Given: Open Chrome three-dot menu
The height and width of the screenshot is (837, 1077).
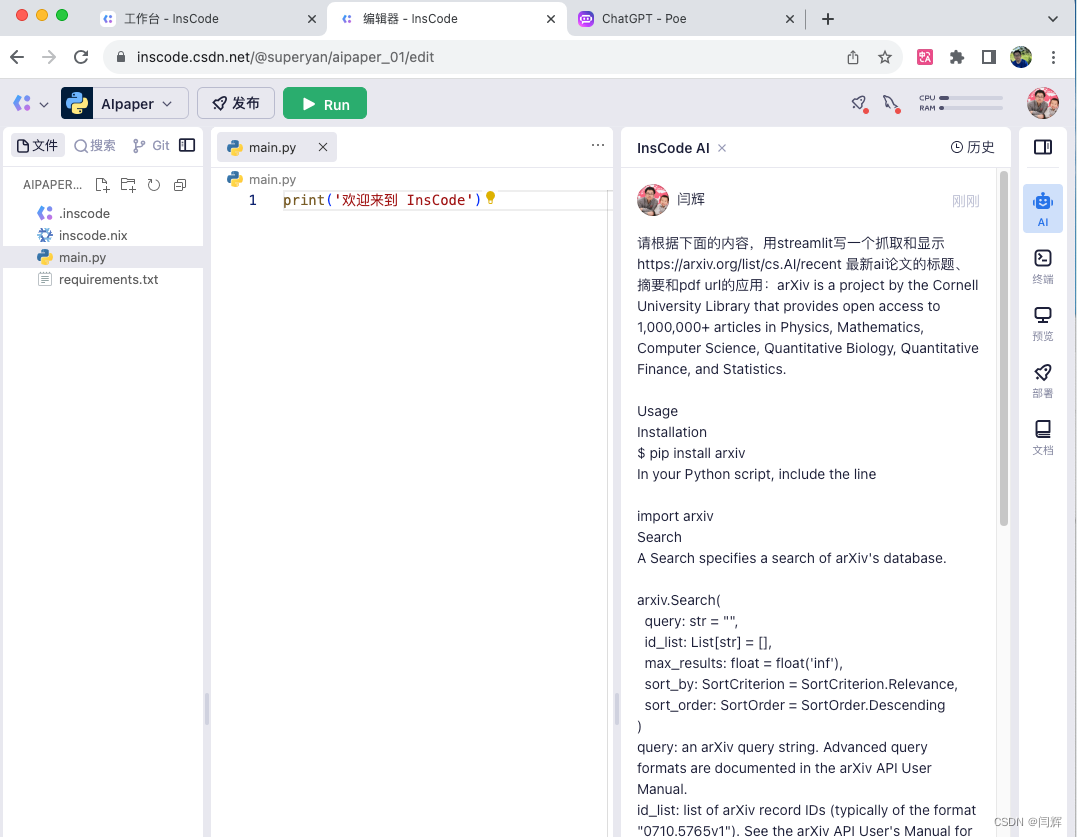Looking at the screenshot, I should pos(1053,57).
